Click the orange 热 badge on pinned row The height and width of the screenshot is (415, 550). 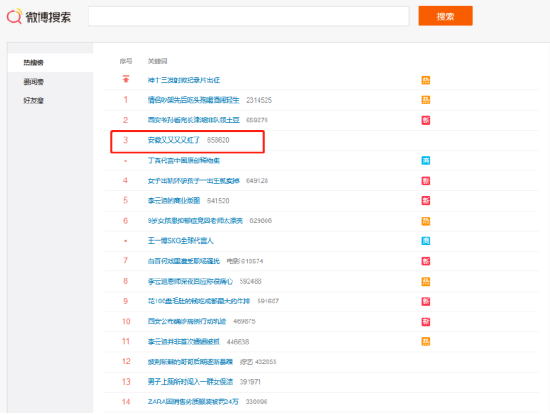tap(425, 80)
